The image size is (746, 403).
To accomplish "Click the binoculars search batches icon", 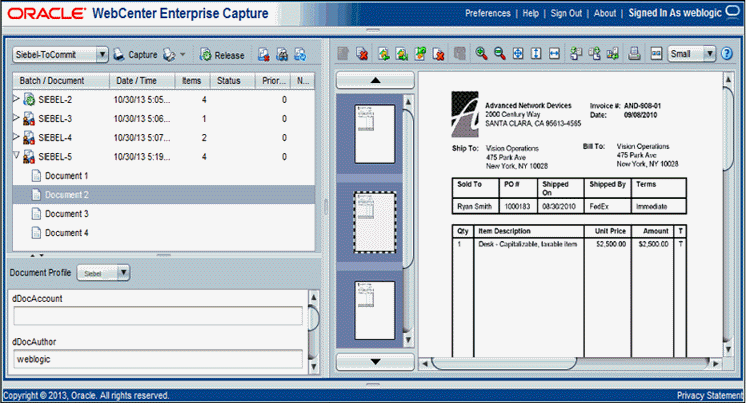I will 282,55.
